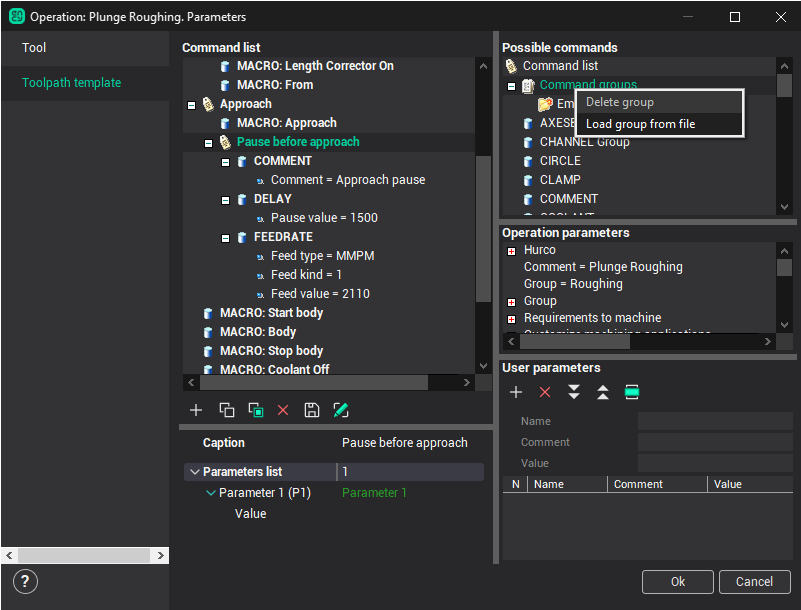
Task: Add a user parameter with the plus icon
Action: (x=516, y=392)
